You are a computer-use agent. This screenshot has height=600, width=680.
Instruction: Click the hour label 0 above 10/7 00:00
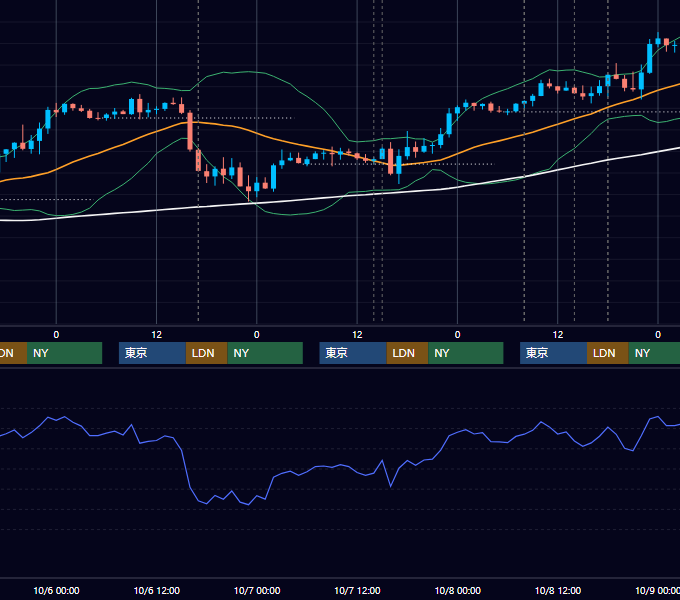click(x=257, y=335)
